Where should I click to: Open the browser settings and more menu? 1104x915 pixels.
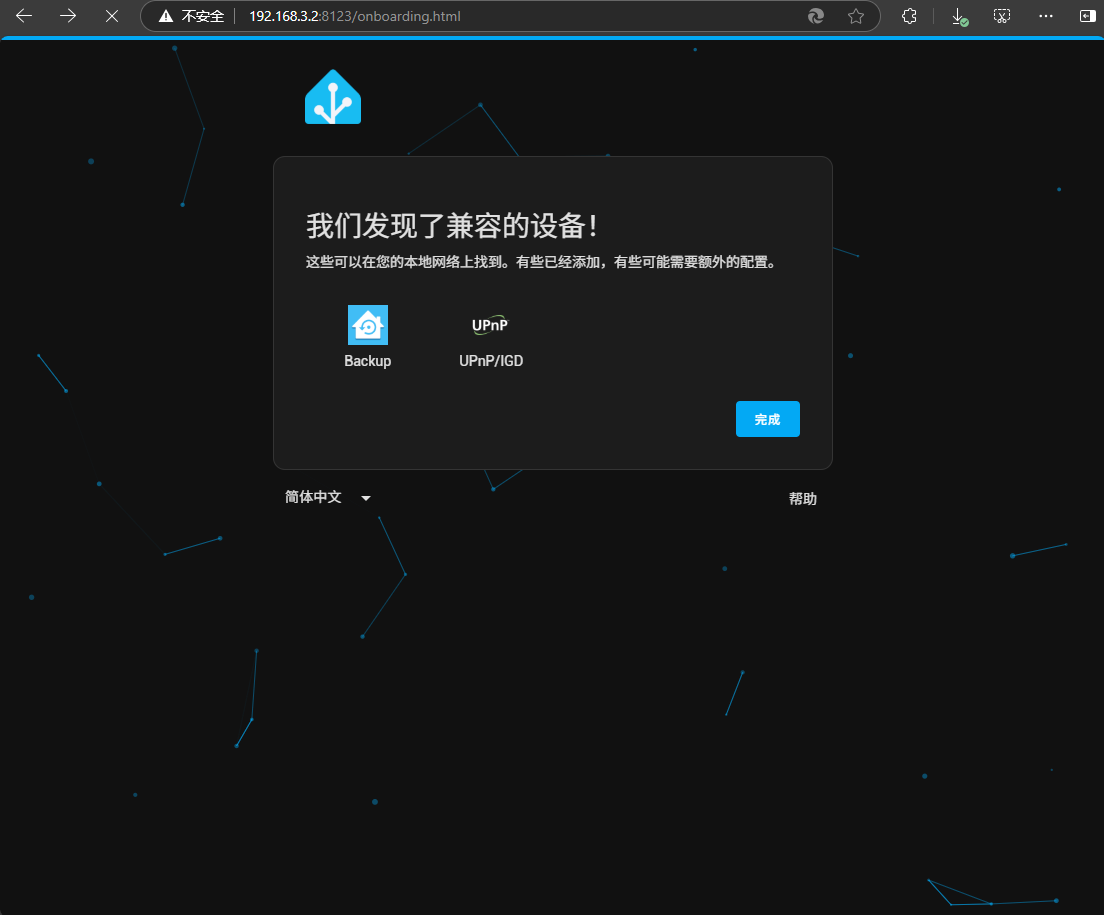pos(1046,16)
